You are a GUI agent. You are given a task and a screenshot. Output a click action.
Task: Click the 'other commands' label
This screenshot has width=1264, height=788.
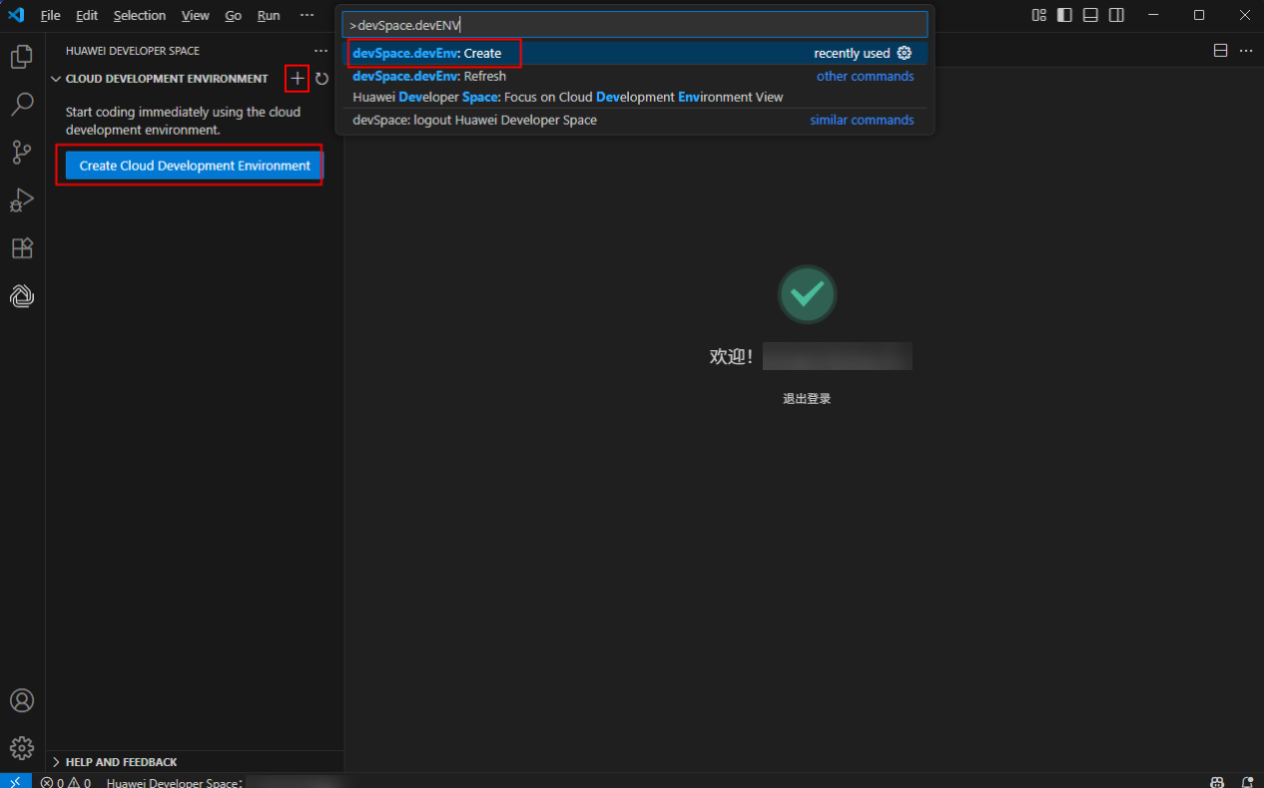[865, 76]
